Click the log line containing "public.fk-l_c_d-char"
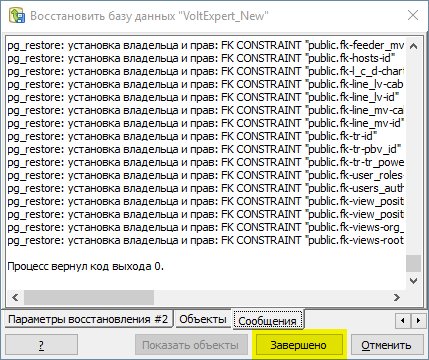429x360 pixels. [205, 71]
